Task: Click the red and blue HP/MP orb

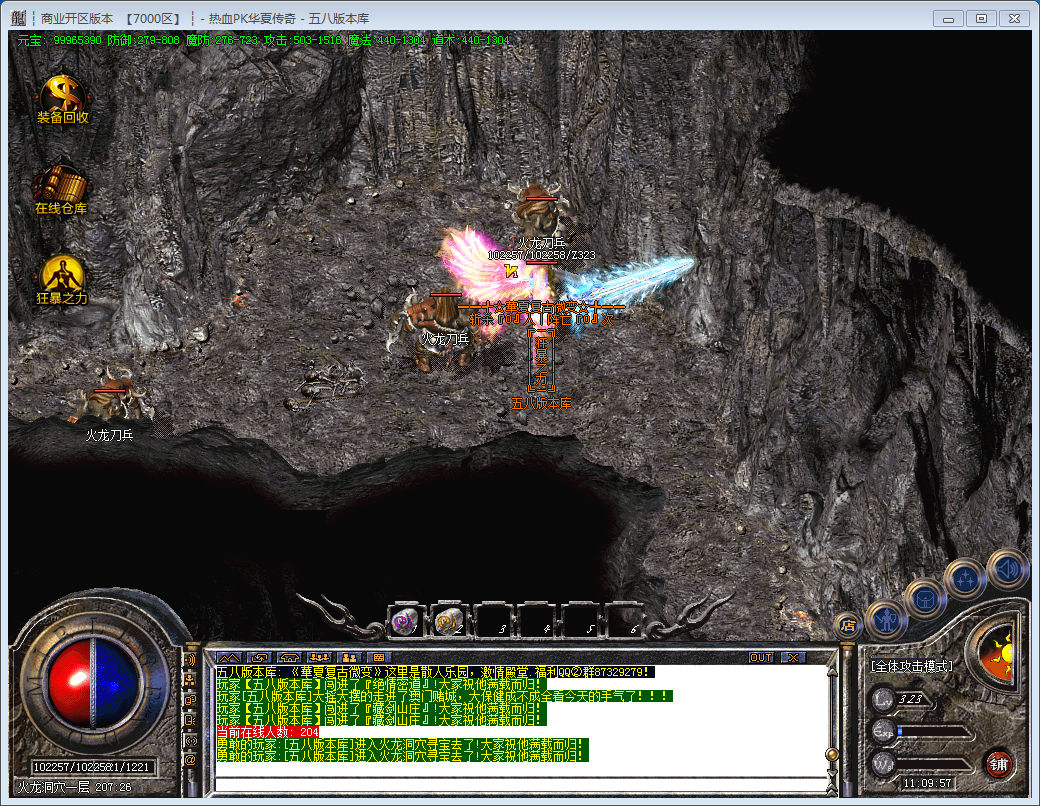Action: [x=92, y=682]
